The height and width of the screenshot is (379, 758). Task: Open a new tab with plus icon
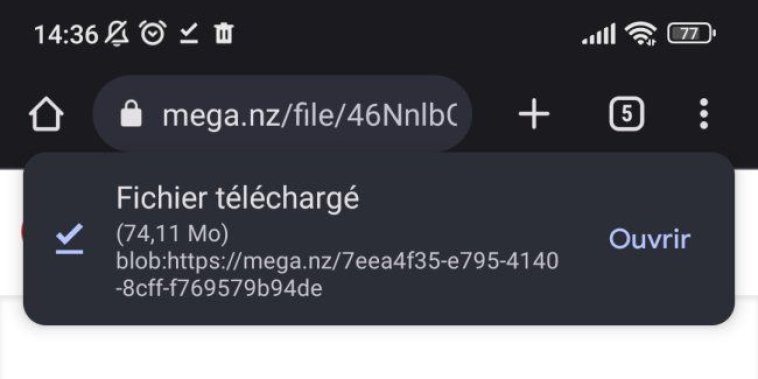(x=534, y=114)
